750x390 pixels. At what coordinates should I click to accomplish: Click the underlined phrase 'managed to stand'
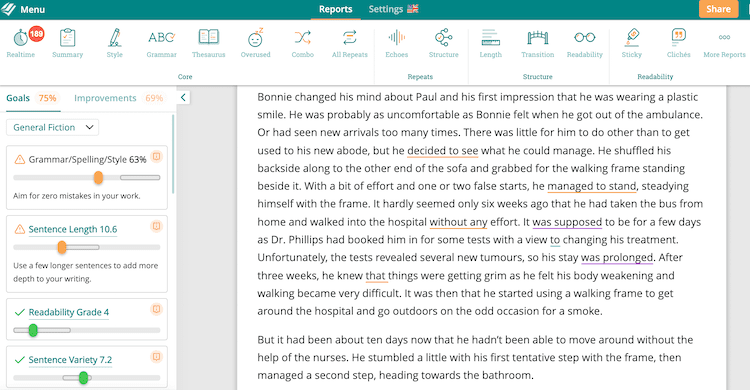[592, 186]
